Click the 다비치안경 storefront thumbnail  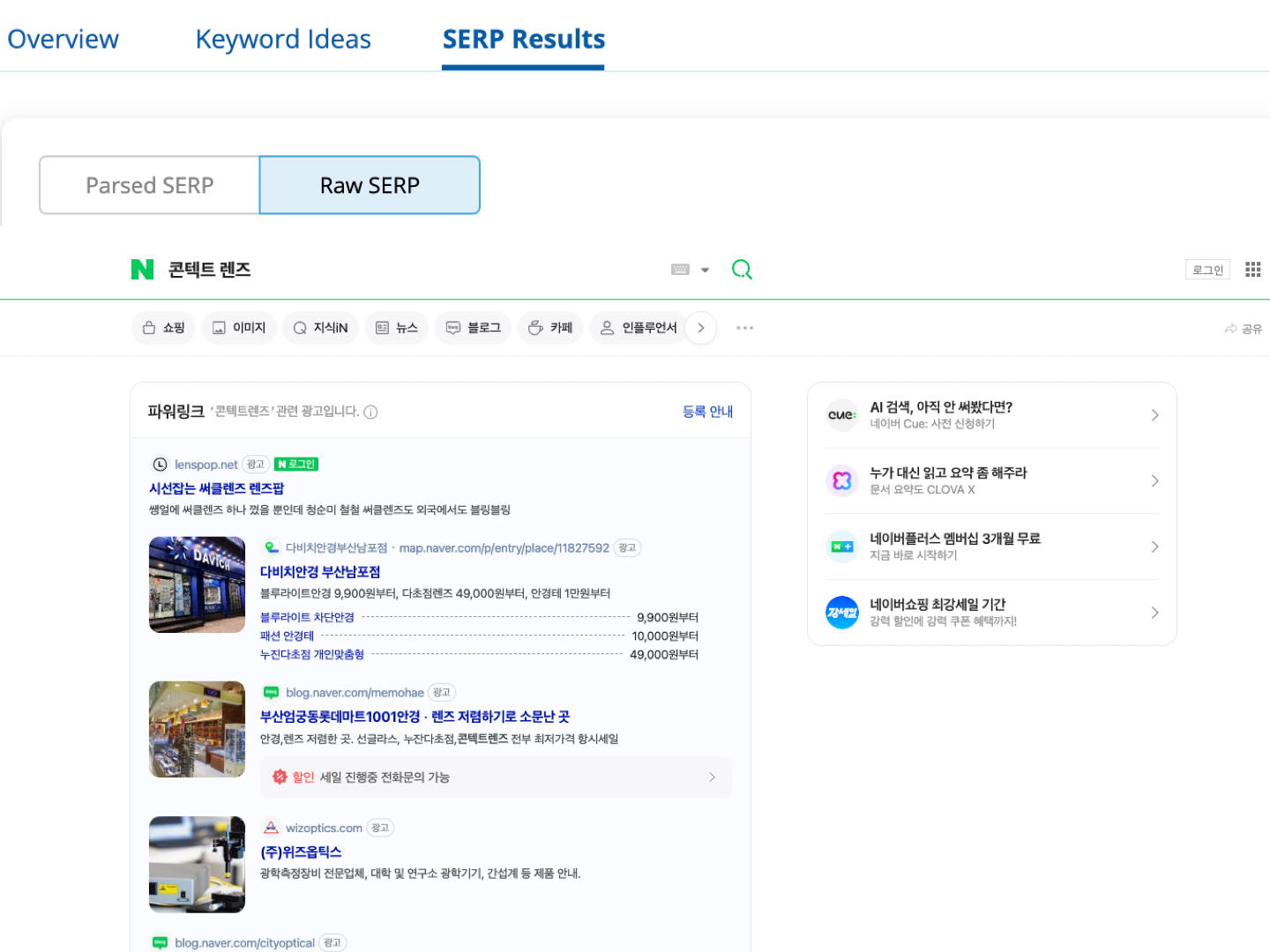(197, 584)
